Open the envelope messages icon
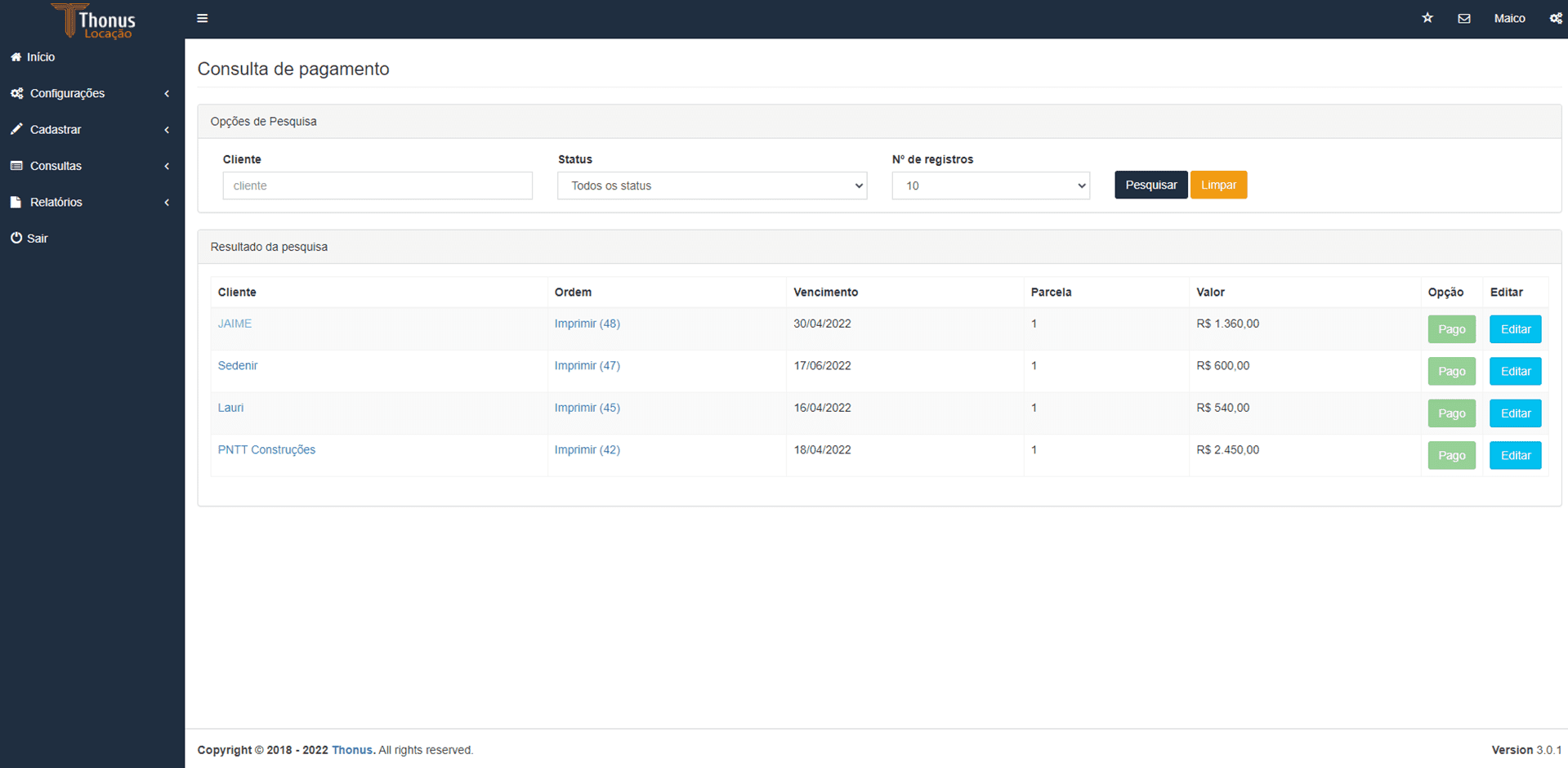Image resolution: width=1568 pixels, height=768 pixels. pyautogui.click(x=1464, y=18)
